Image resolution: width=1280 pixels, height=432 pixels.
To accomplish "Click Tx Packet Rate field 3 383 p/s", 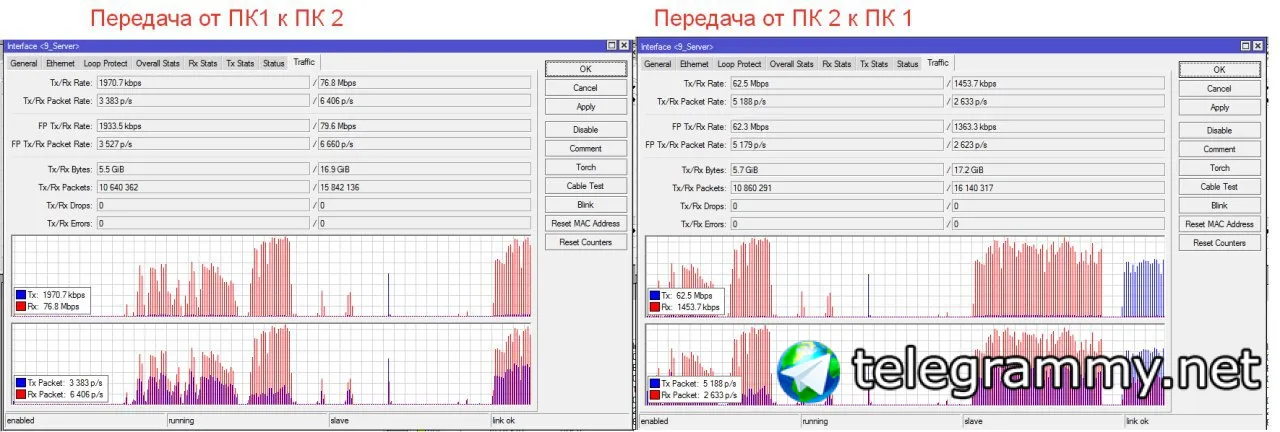I will click(203, 101).
